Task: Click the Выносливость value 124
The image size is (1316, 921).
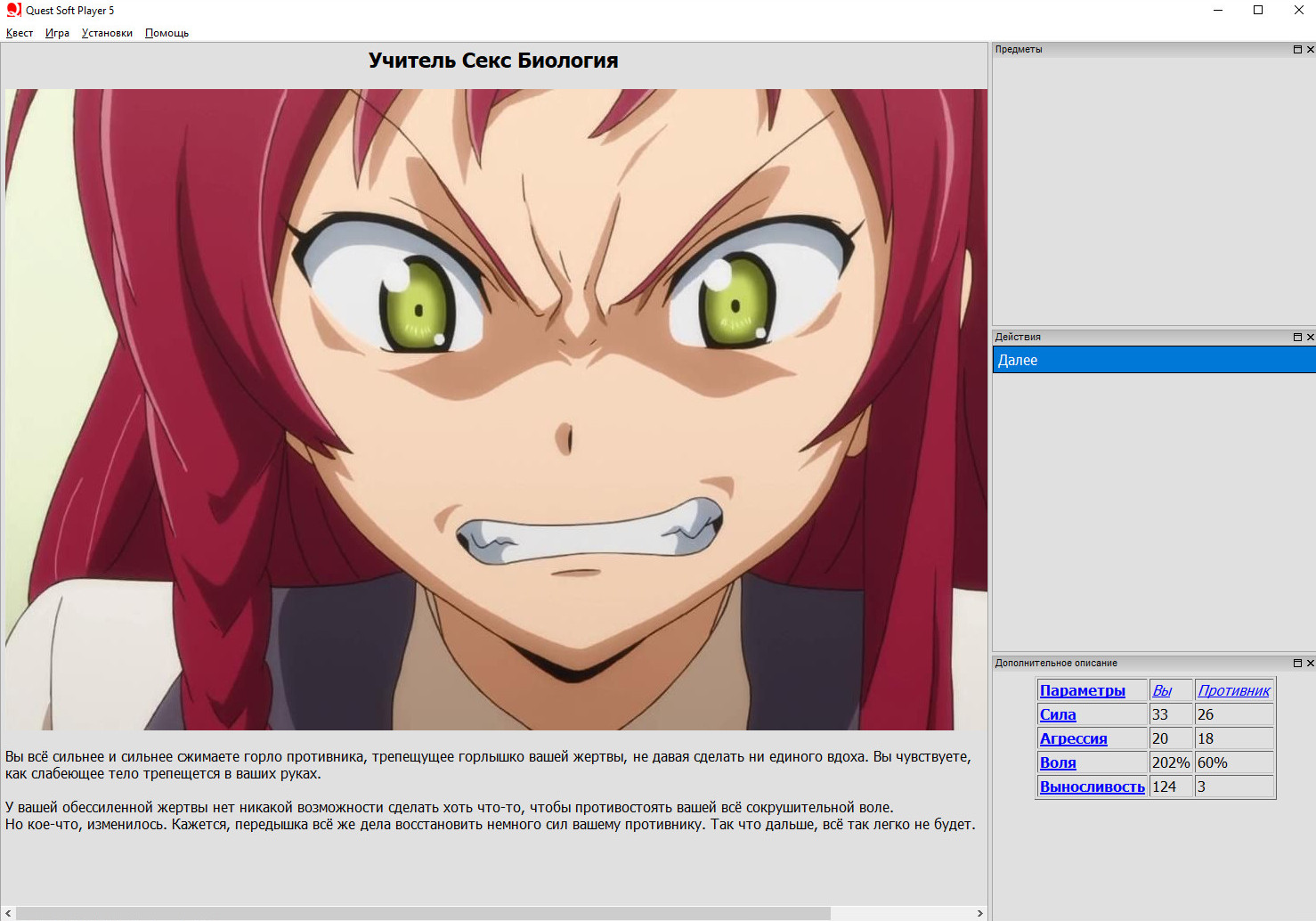Action: tap(1164, 787)
